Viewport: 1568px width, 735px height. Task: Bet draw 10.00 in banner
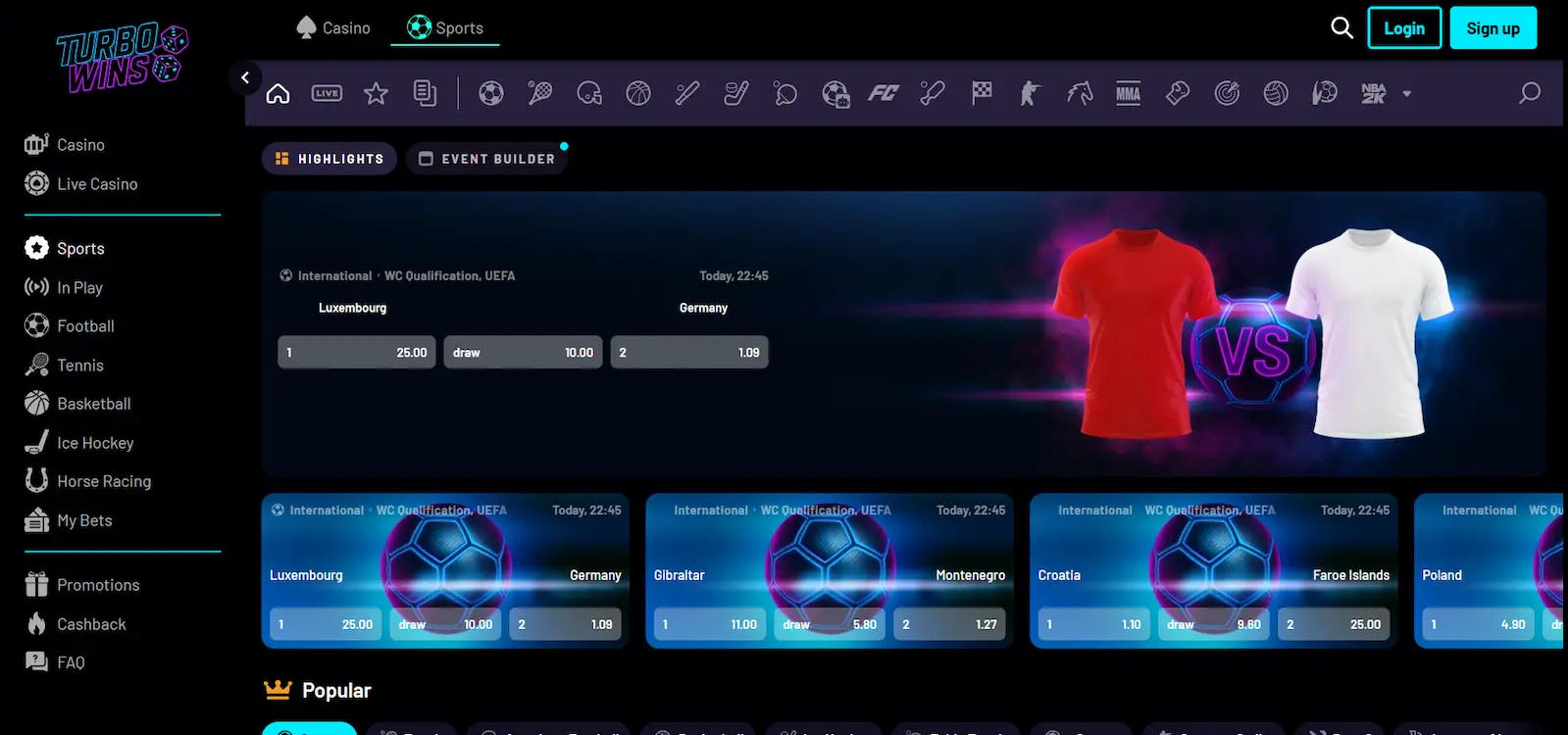[523, 352]
